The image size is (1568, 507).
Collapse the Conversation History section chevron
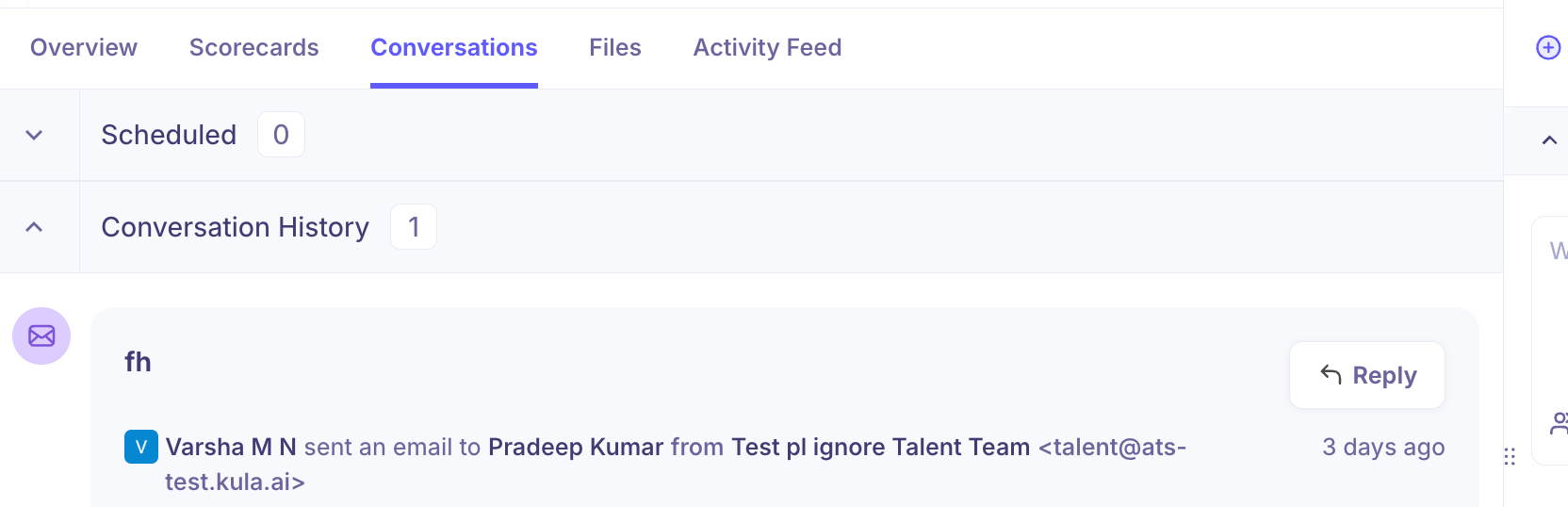click(34, 227)
